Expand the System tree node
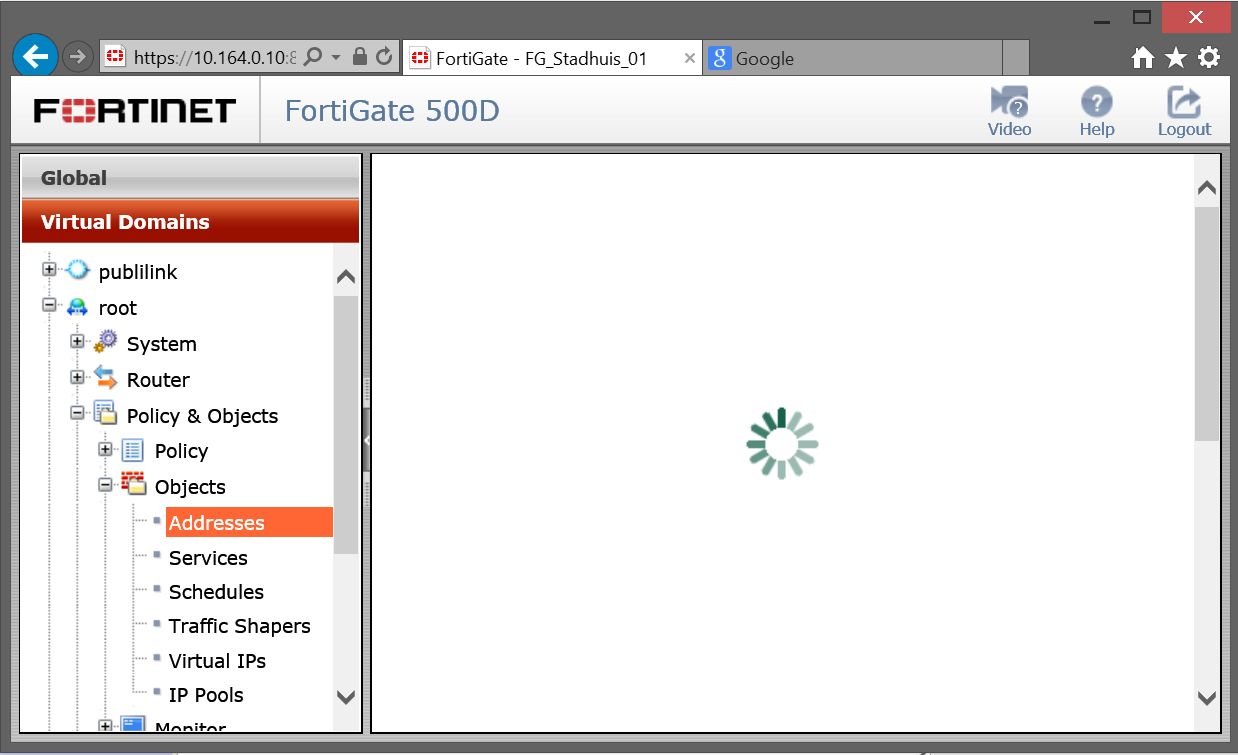This screenshot has width=1238, height=755. pos(77,341)
